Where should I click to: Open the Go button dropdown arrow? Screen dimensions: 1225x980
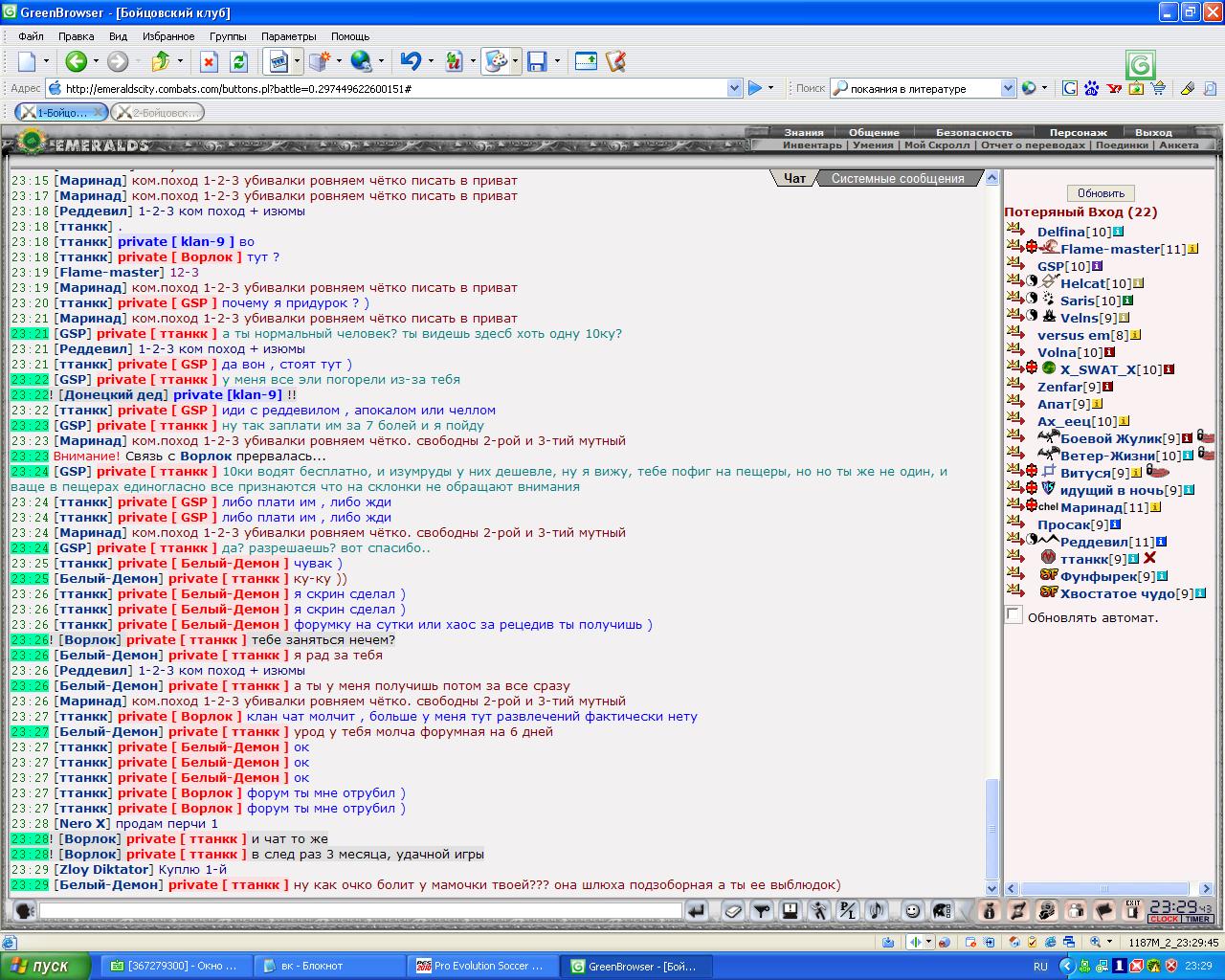pos(771,88)
